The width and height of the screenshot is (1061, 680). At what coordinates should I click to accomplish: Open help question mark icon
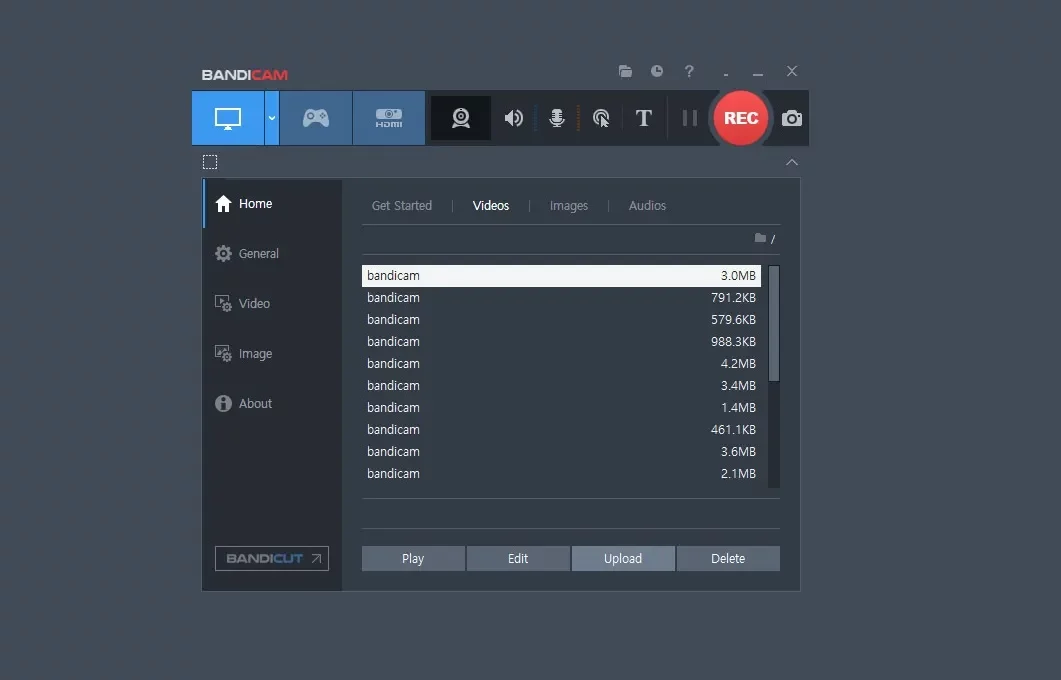(689, 71)
